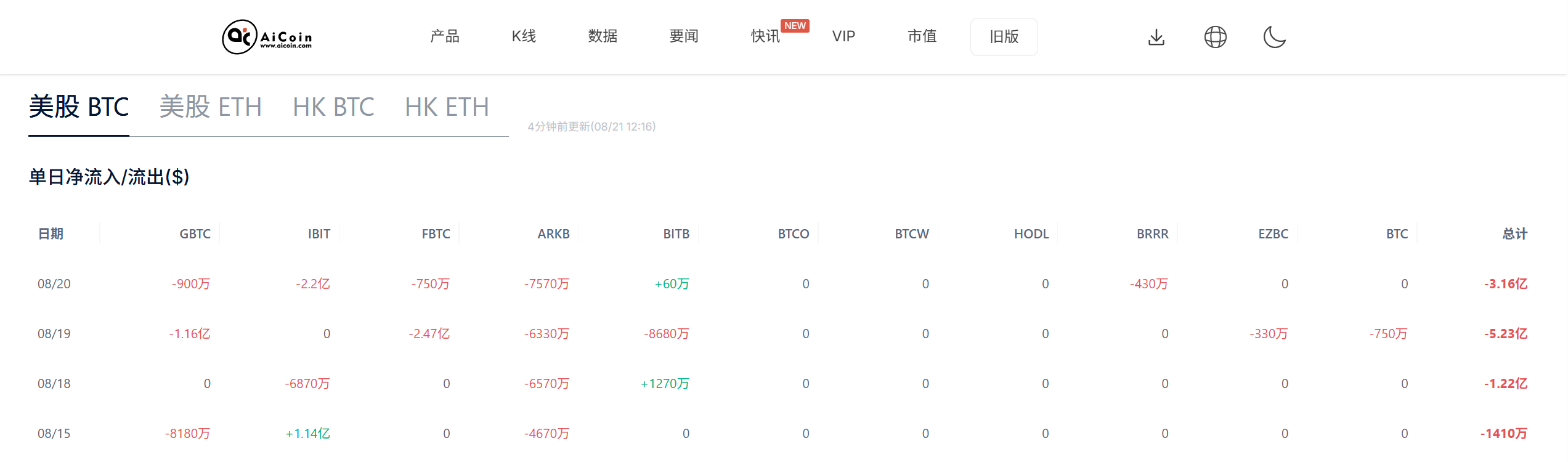Switch to HK BTC tab
This screenshot has width=1568, height=462.
(x=333, y=107)
